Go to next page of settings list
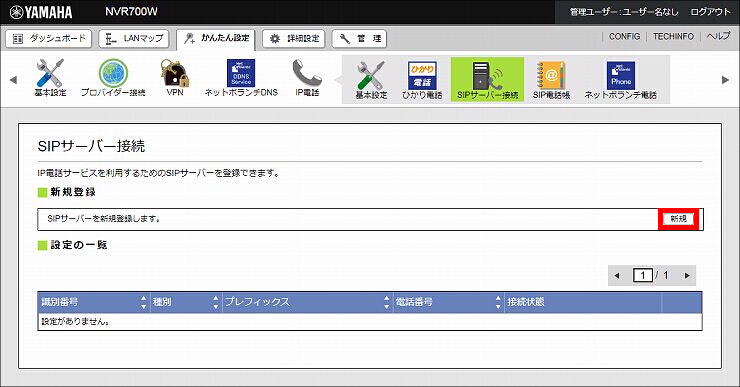740x387 pixels. tap(687, 275)
